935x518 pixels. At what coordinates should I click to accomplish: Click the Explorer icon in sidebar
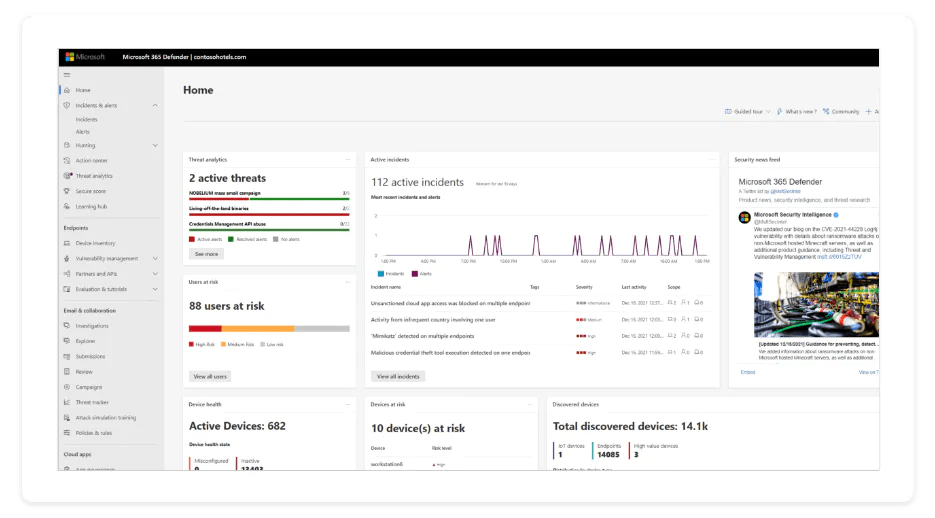click(67, 341)
